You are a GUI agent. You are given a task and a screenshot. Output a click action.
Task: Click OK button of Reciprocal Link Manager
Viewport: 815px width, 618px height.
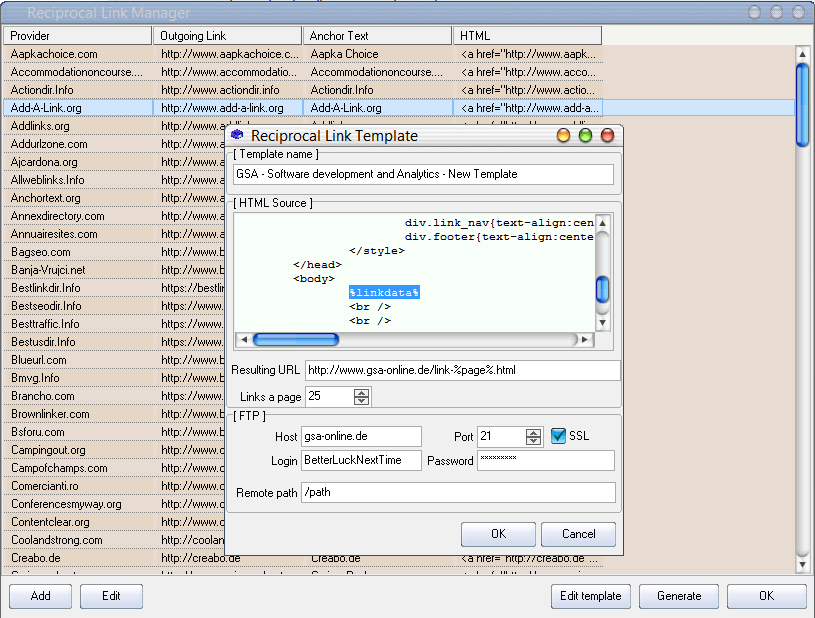click(767, 596)
